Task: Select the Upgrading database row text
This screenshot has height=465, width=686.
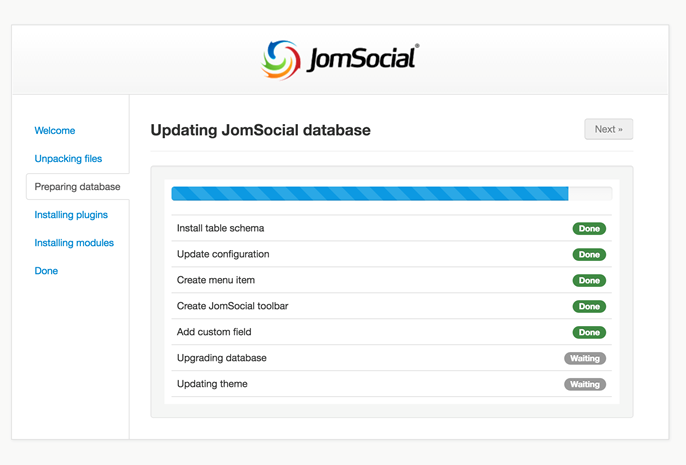Action: [221, 358]
